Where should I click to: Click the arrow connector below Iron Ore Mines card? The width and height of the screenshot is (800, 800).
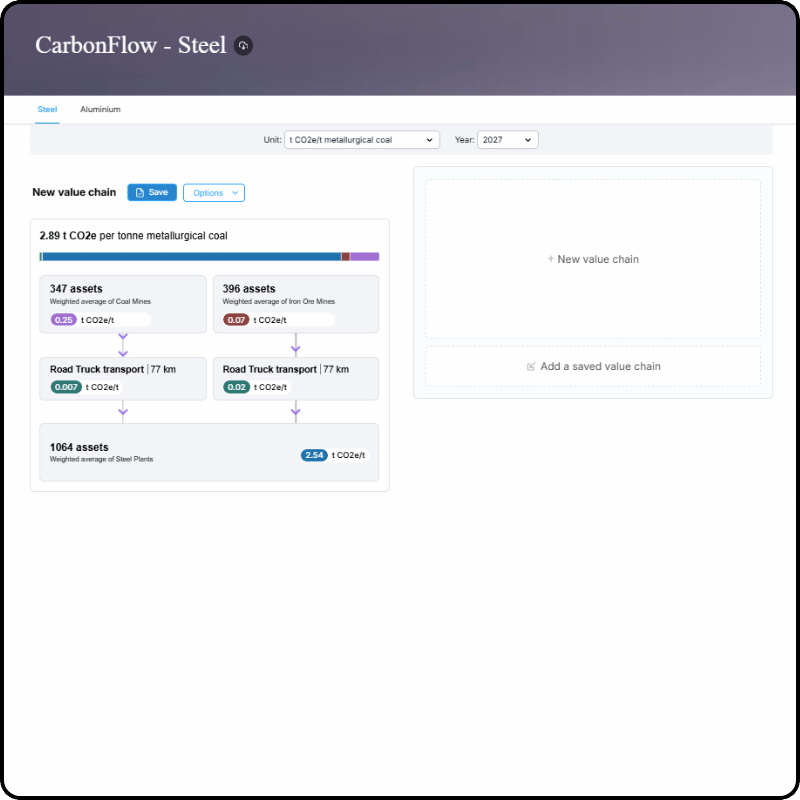click(296, 345)
